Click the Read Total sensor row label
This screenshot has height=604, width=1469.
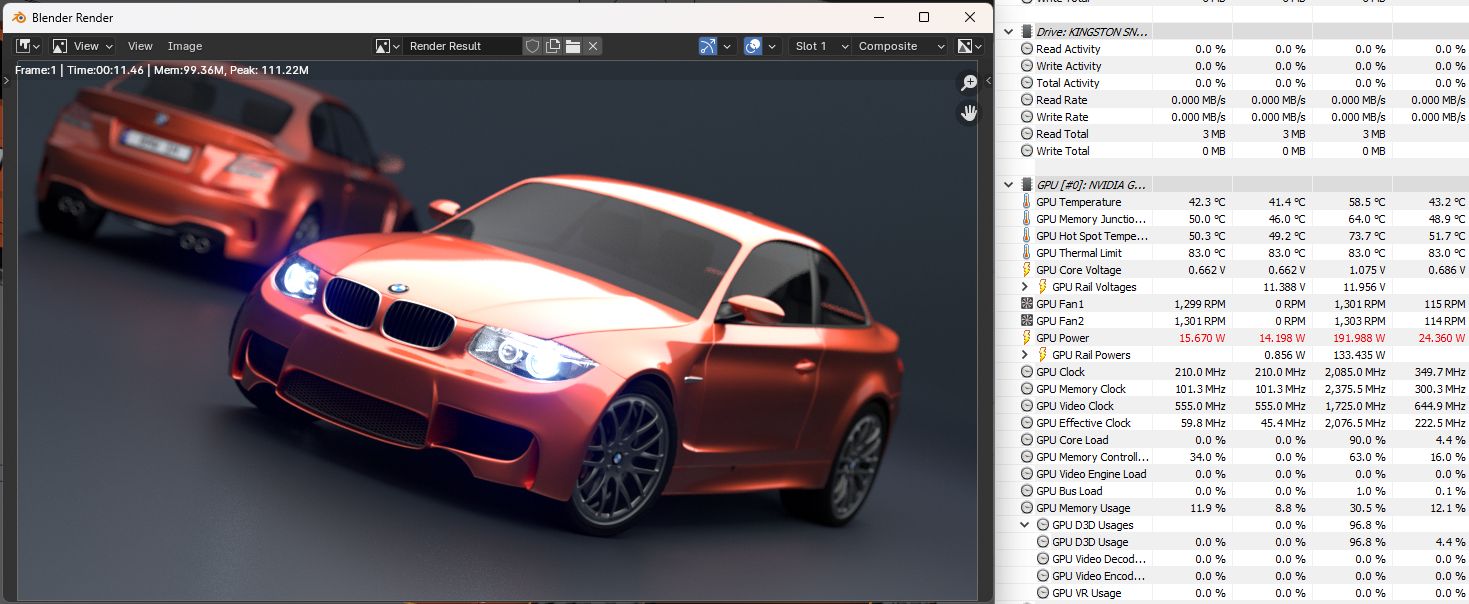click(x=1062, y=134)
